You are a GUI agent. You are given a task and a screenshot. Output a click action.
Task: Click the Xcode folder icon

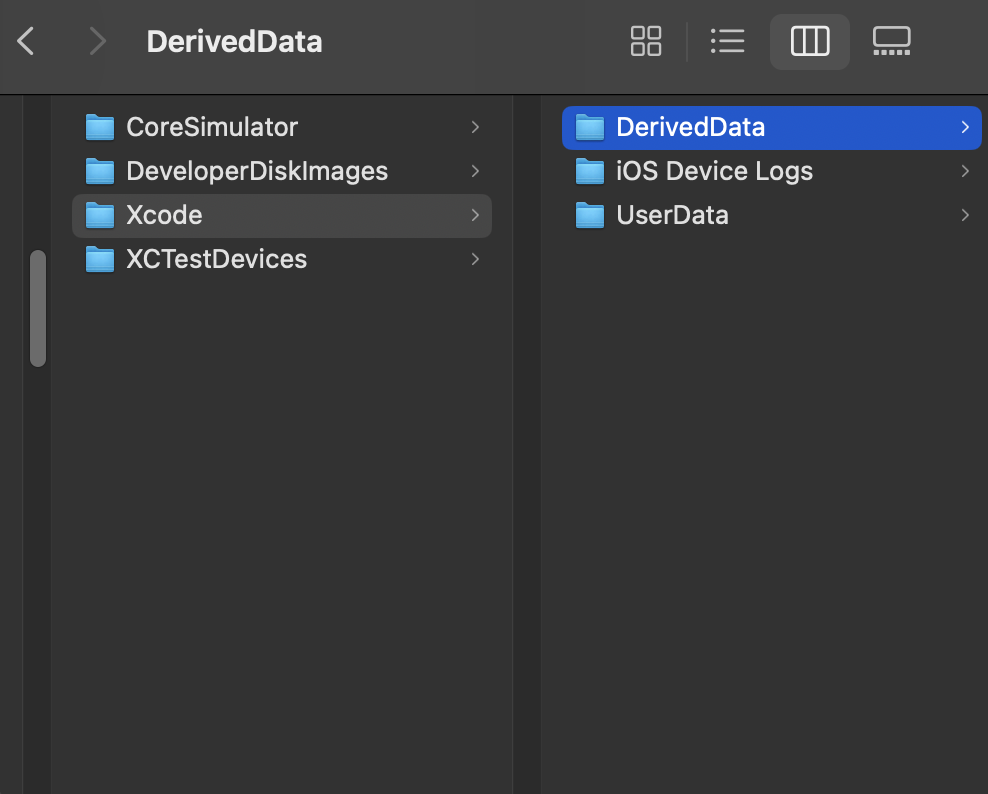pyautogui.click(x=100, y=216)
